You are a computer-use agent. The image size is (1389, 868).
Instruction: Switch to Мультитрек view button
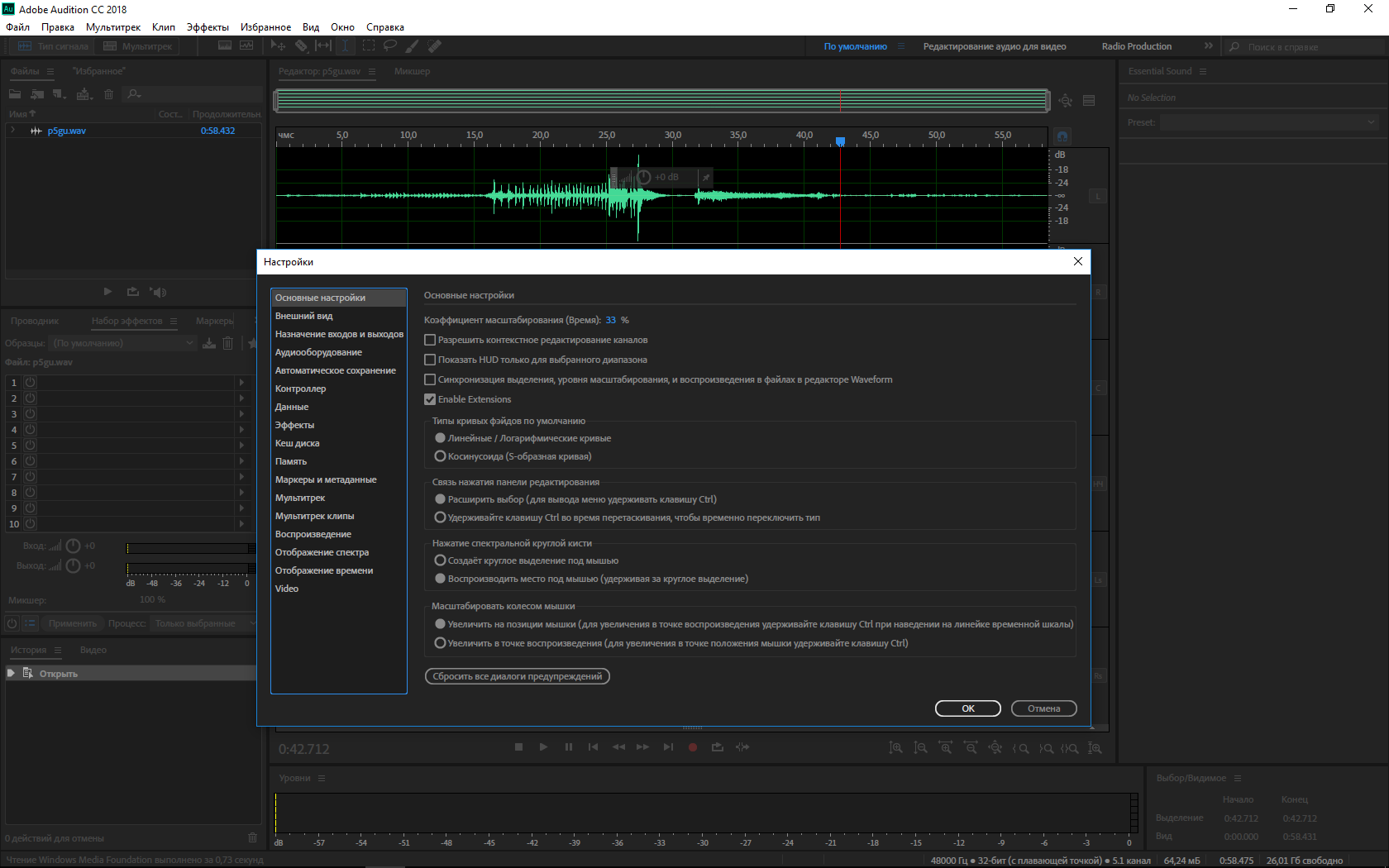pos(137,46)
